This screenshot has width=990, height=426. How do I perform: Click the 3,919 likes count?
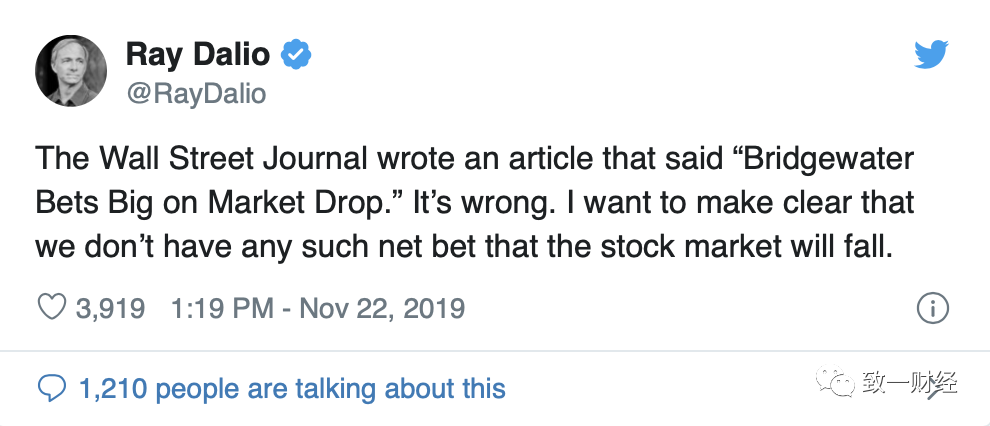(110, 308)
